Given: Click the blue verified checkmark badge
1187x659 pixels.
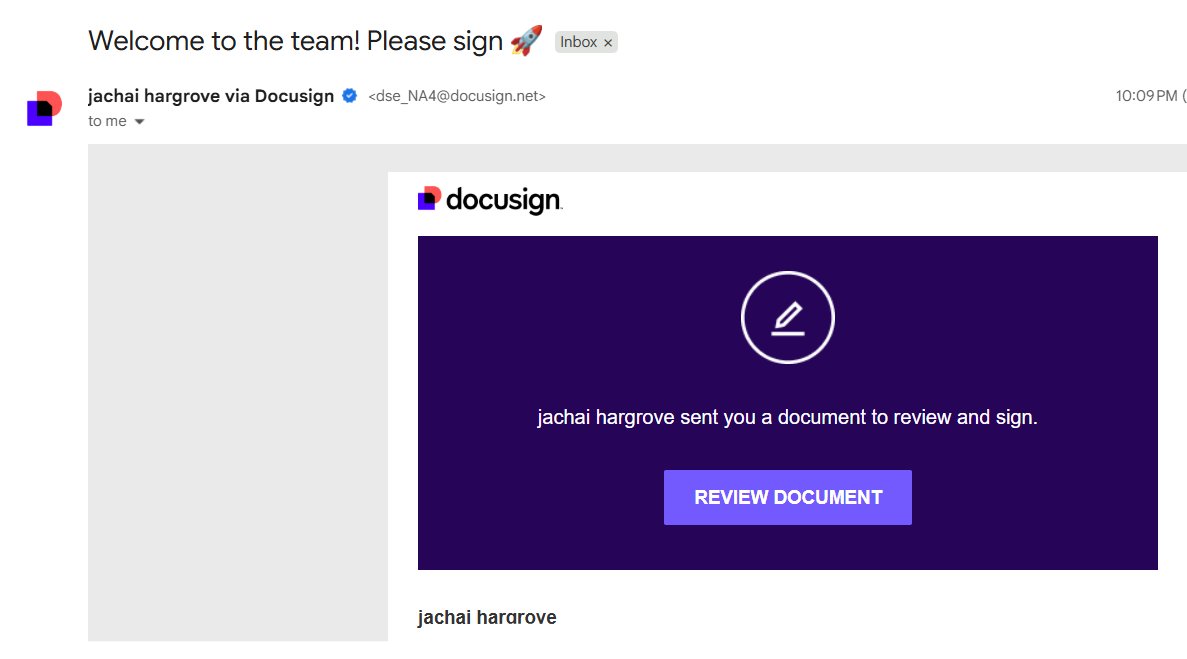Looking at the screenshot, I should click(348, 95).
